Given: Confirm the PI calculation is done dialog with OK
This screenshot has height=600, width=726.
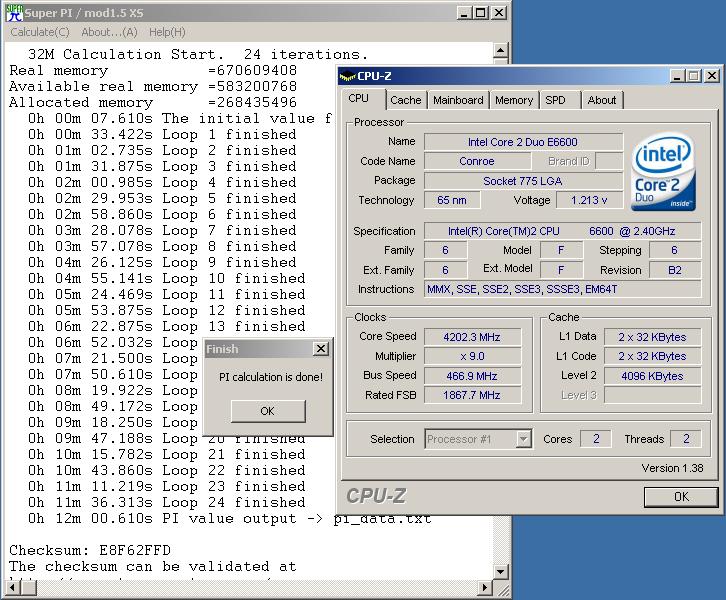Looking at the screenshot, I should pyautogui.click(x=268, y=411).
